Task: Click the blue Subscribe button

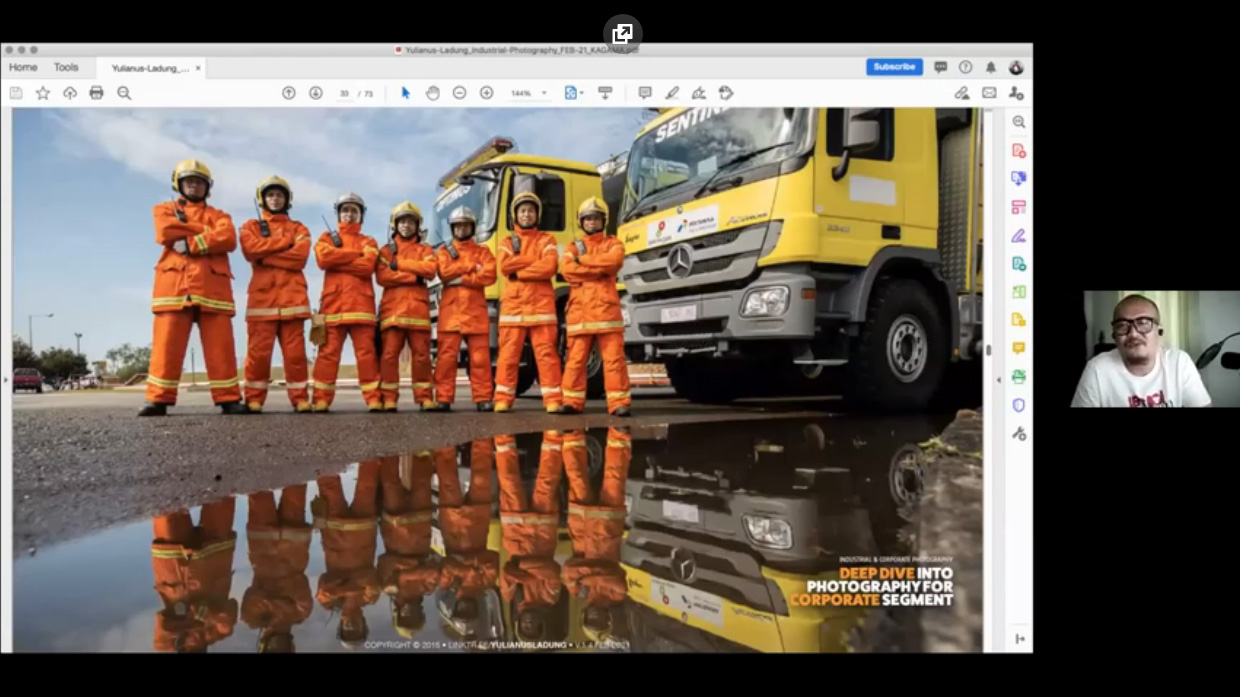Action: pos(894,67)
